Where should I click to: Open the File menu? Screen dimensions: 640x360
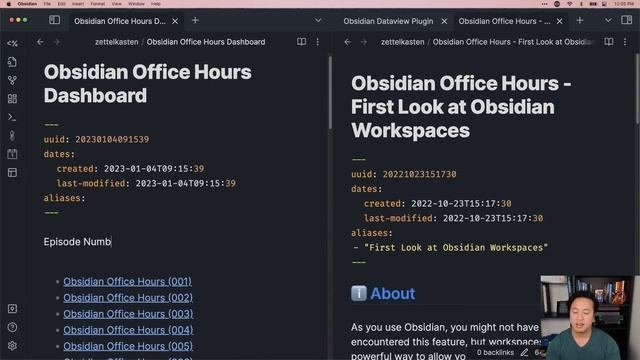(47, 4)
